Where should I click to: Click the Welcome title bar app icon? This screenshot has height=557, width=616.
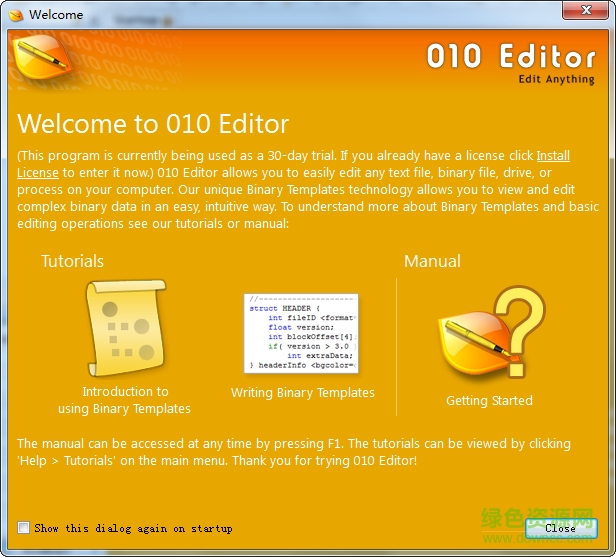click(16, 15)
